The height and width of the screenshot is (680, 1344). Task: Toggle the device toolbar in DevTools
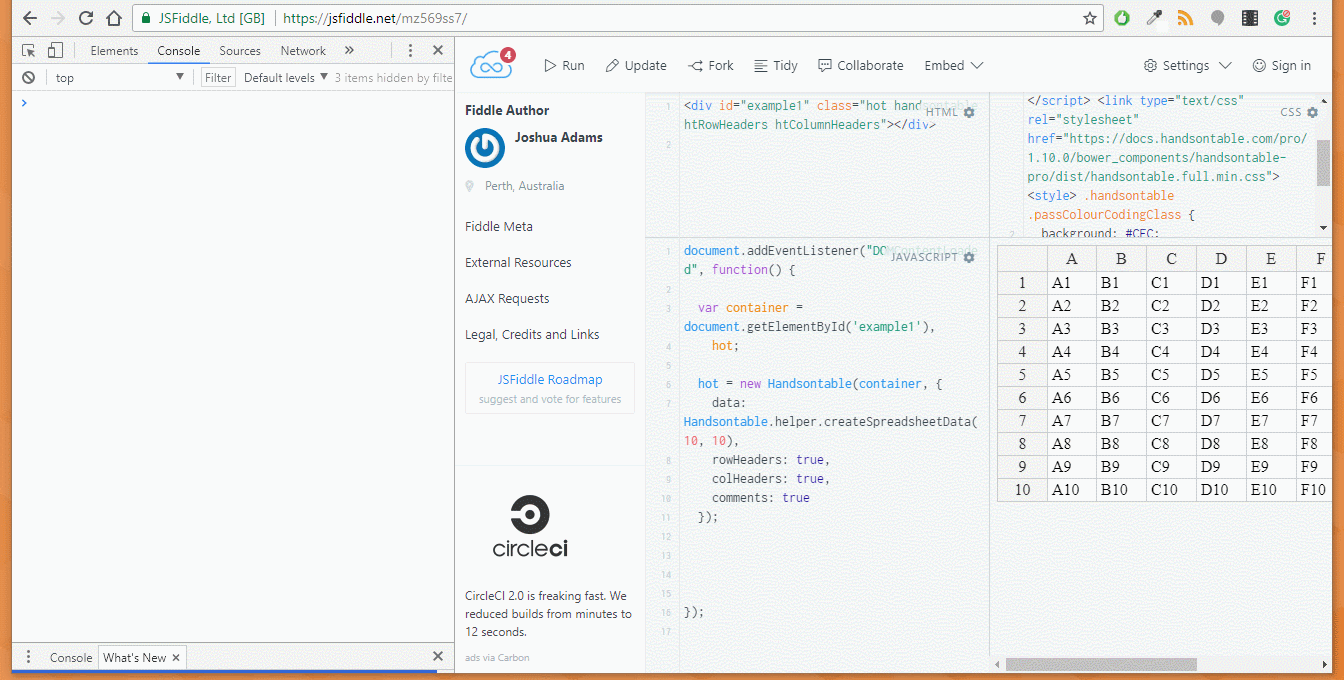click(55, 50)
